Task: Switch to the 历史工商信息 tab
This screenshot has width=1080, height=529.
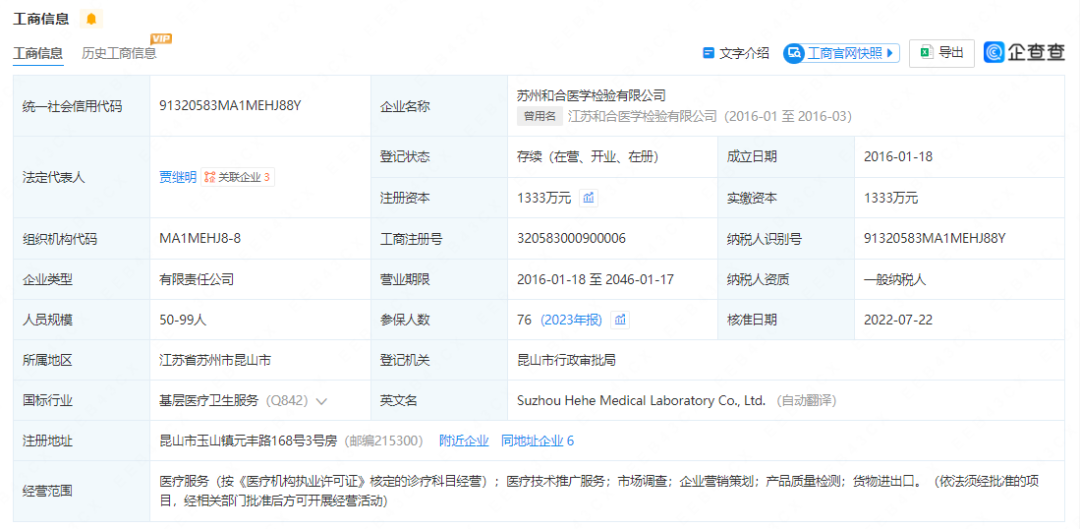Action: coord(119,54)
